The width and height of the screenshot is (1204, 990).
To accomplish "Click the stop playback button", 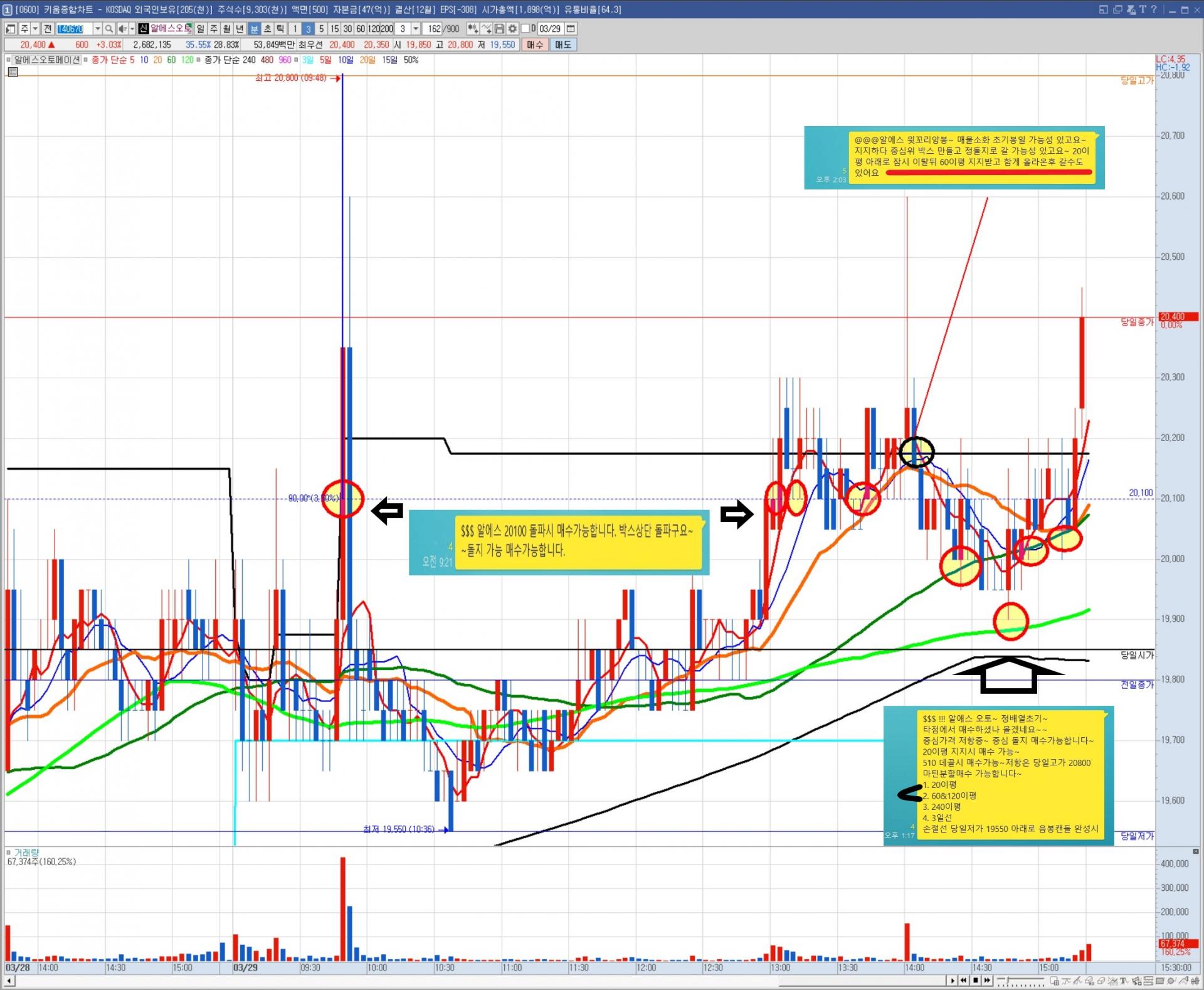I will [975, 981].
